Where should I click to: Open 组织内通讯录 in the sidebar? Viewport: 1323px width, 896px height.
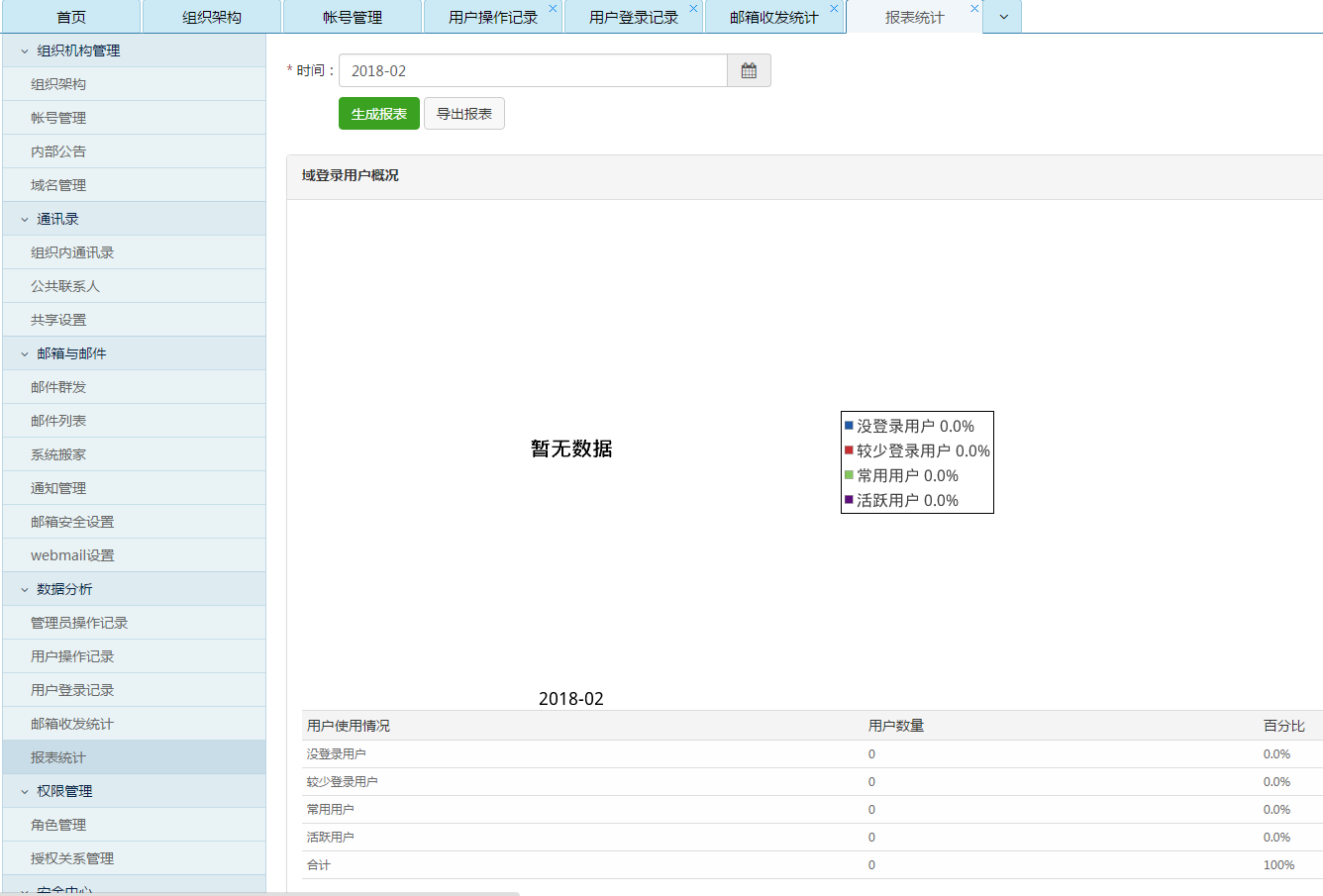point(134,252)
